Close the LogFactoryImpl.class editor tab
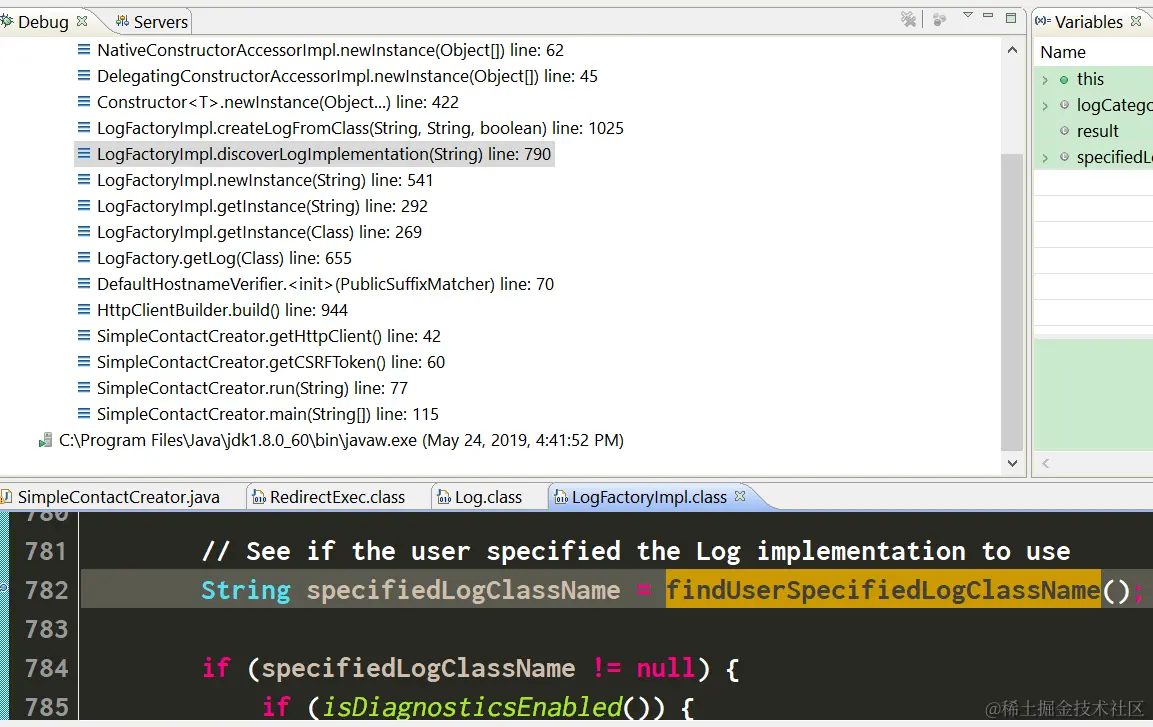 [740, 496]
